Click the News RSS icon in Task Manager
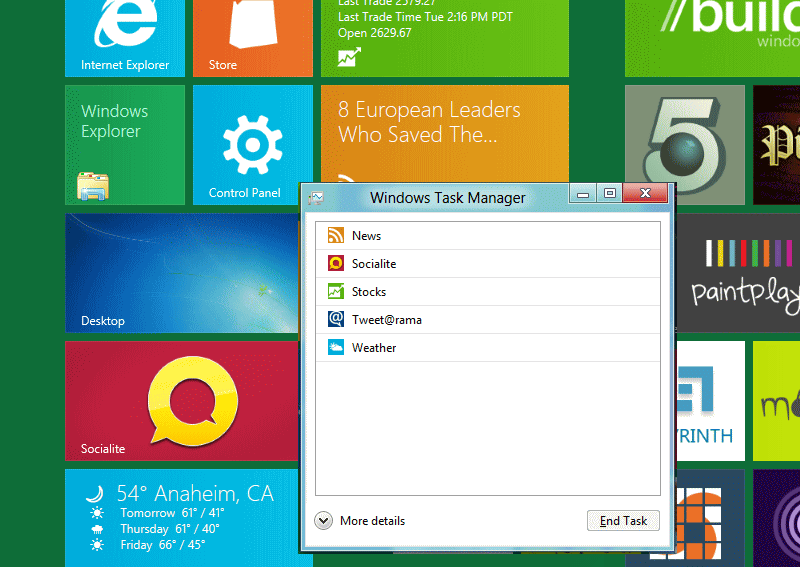Image resolution: width=800 pixels, height=567 pixels. tap(335, 235)
